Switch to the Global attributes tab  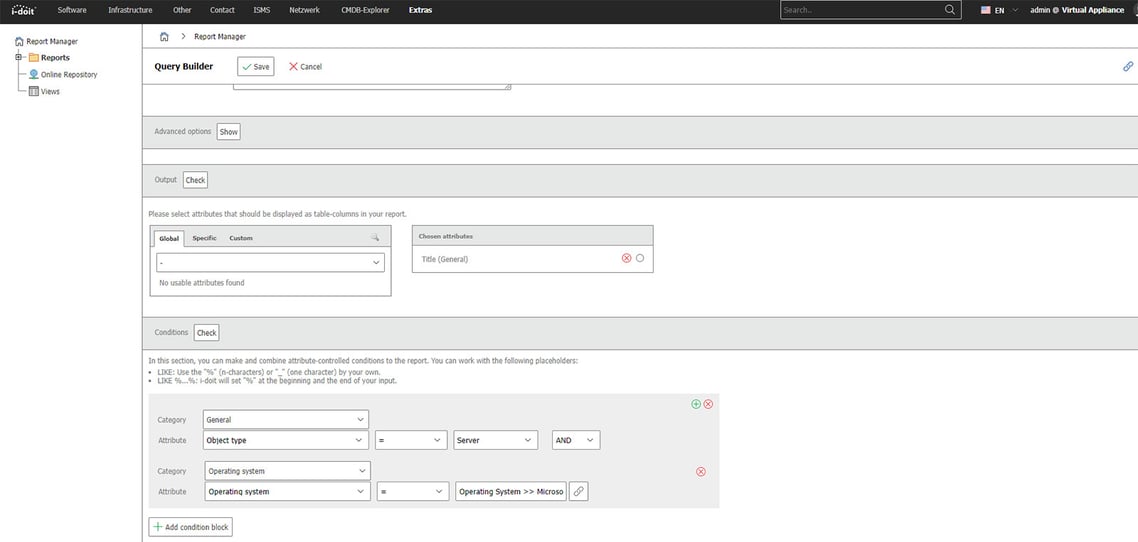coord(169,238)
